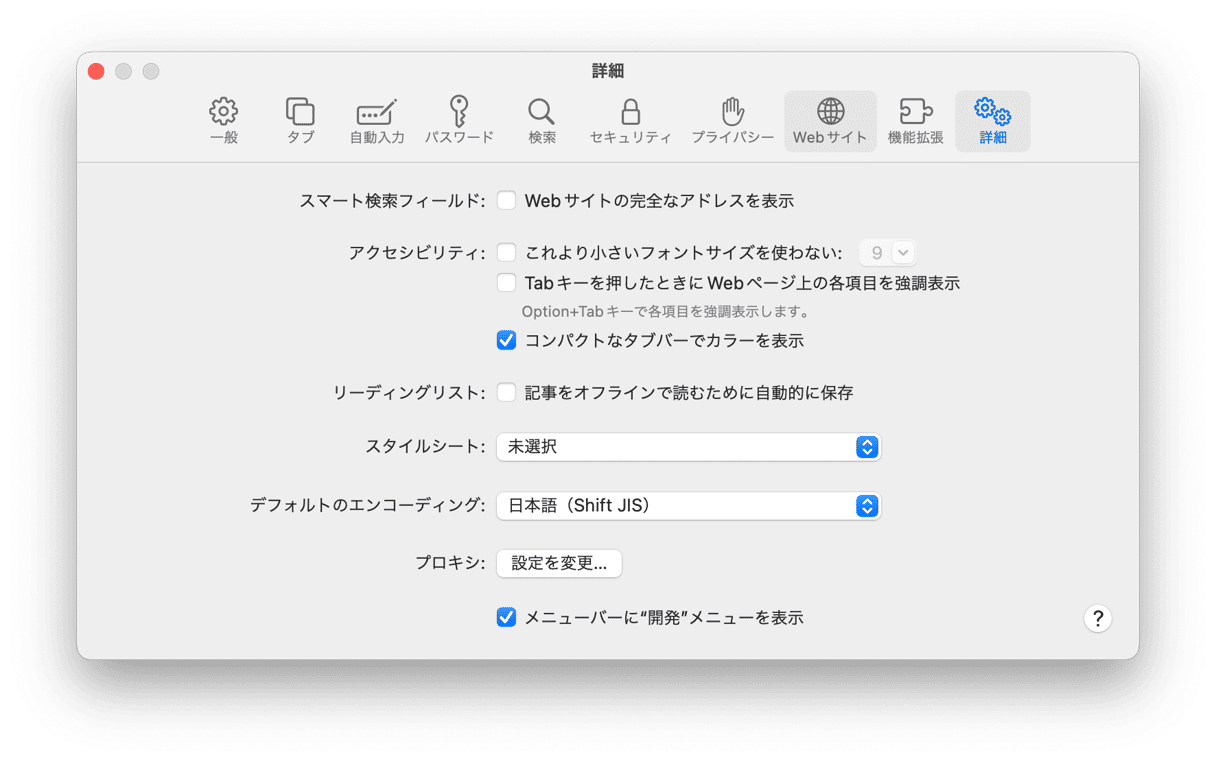The image size is (1216, 761).
Task: Click the リーディングリスト label
Action: tap(409, 393)
